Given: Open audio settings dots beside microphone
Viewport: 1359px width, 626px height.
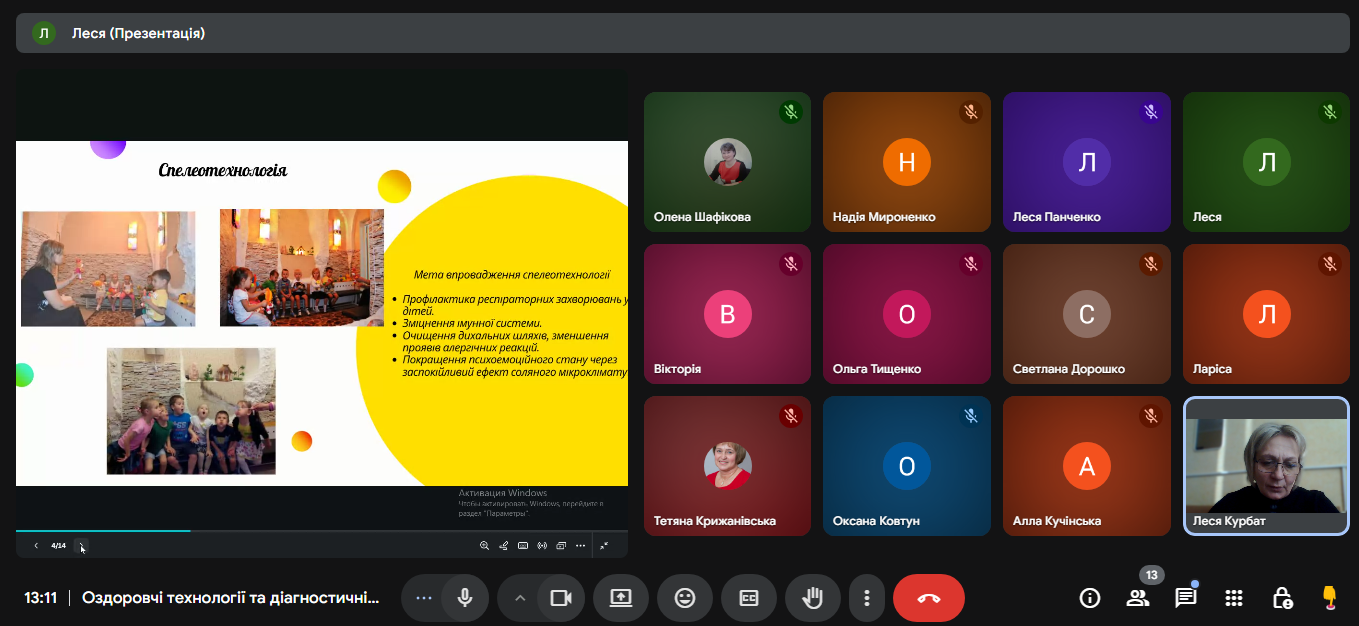Looking at the screenshot, I should (424, 598).
